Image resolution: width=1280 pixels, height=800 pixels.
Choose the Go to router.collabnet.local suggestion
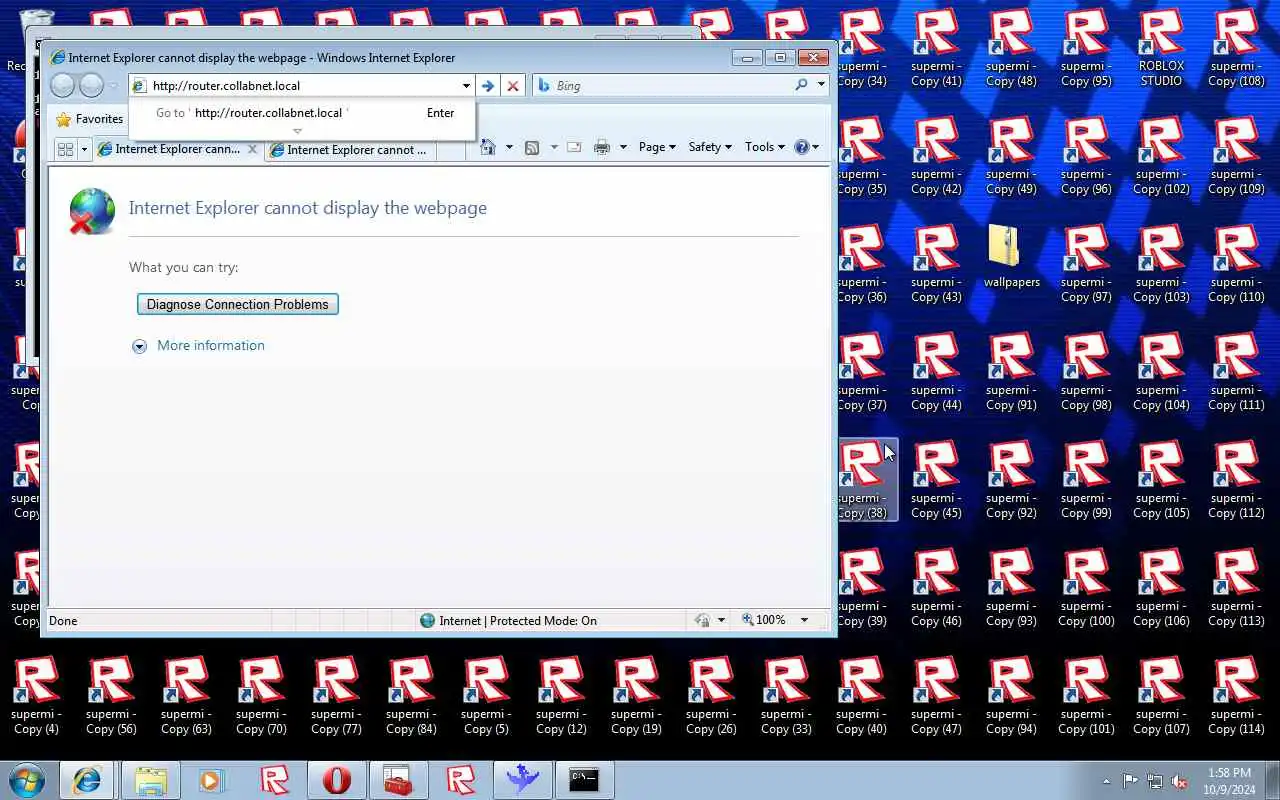point(301,113)
